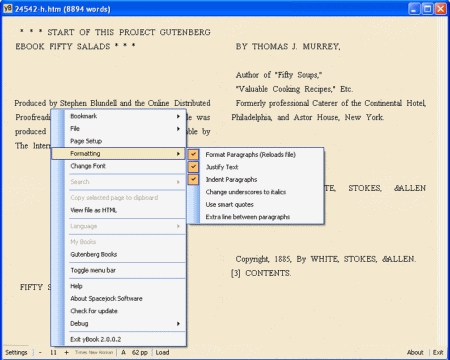Enable Extra line between paragraphs
The image size is (450, 360).
coord(255,217)
